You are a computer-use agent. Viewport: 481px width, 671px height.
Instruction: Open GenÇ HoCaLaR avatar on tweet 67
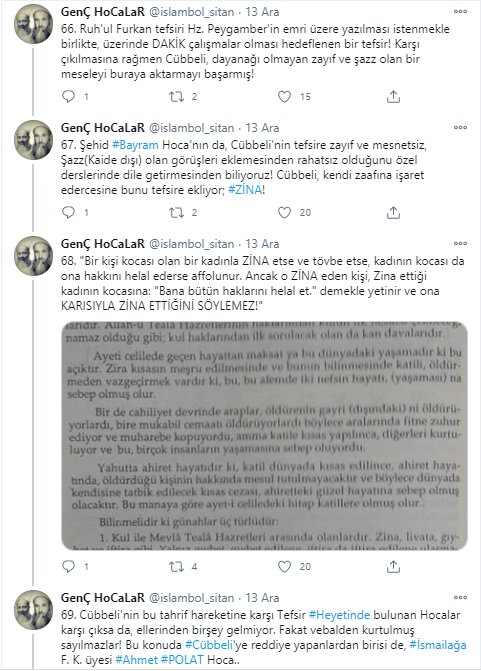point(34,140)
